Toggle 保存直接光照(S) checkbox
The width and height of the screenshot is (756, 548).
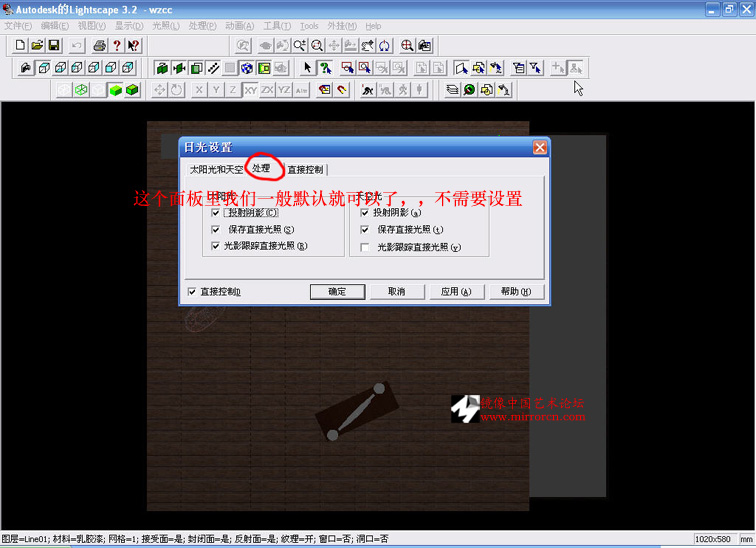pos(216,229)
